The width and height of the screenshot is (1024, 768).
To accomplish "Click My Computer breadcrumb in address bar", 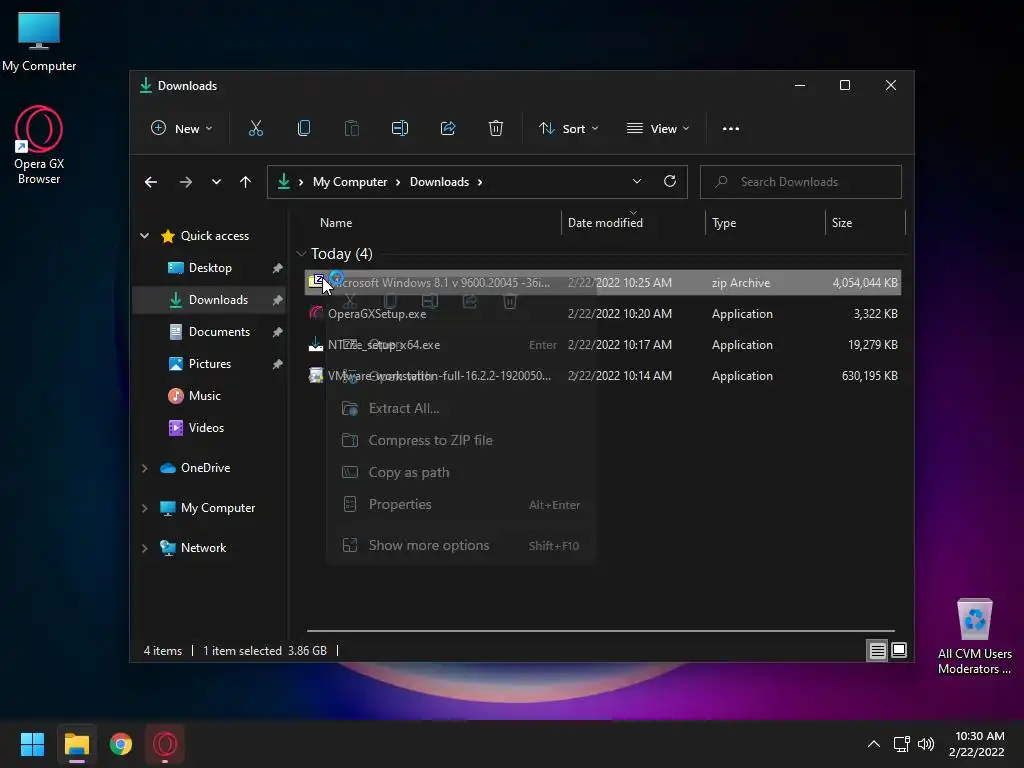I will [349, 182].
